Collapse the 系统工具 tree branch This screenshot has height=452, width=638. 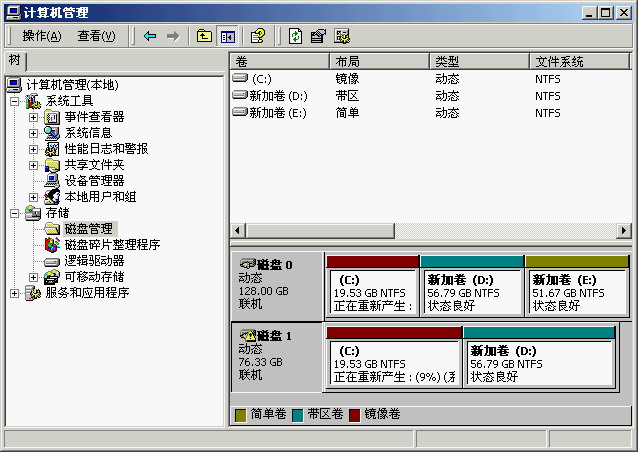(14, 101)
